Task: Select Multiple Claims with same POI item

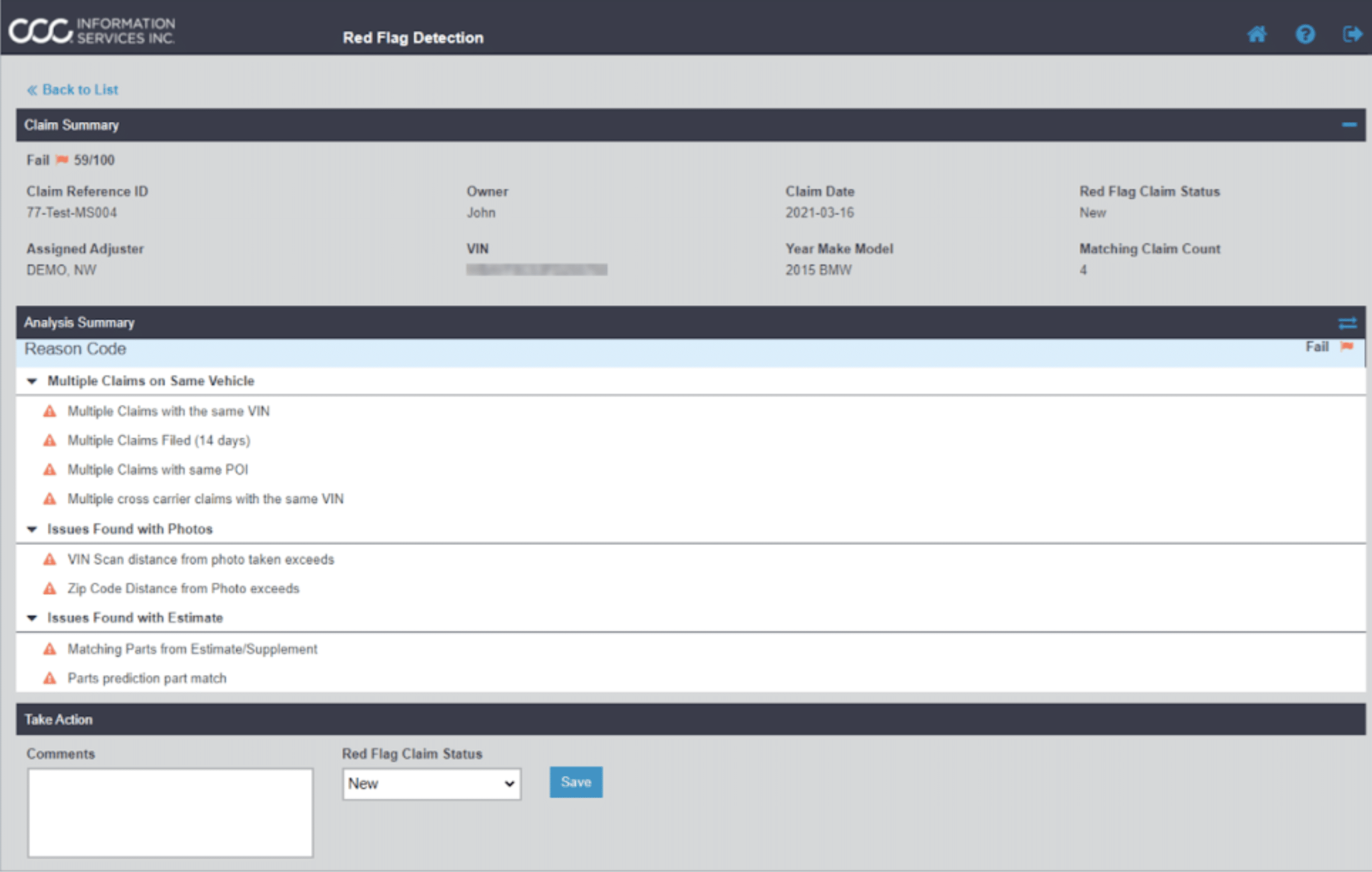Action: click(157, 469)
